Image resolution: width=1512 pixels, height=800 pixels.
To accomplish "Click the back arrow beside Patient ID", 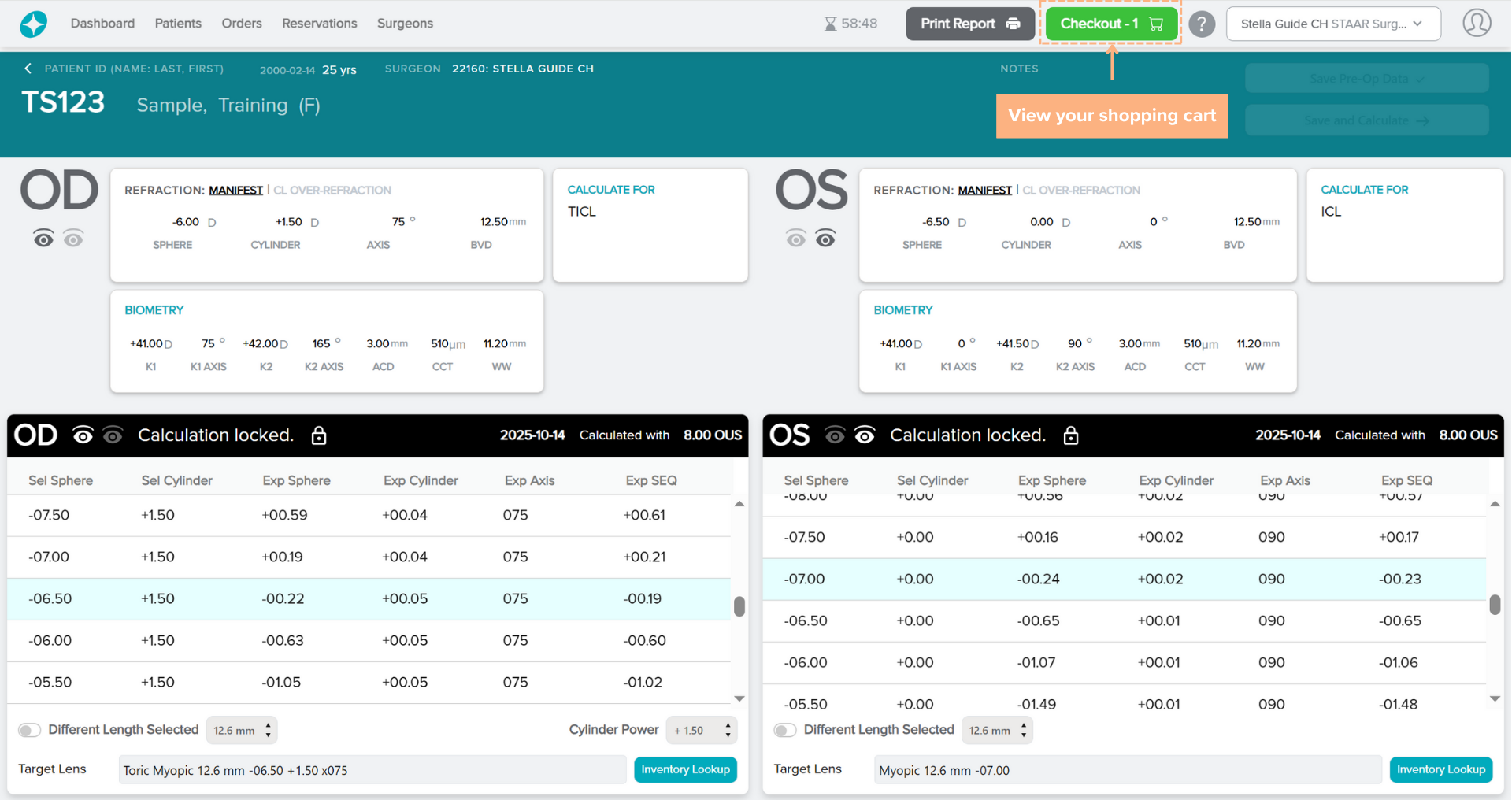I will (x=28, y=69).
